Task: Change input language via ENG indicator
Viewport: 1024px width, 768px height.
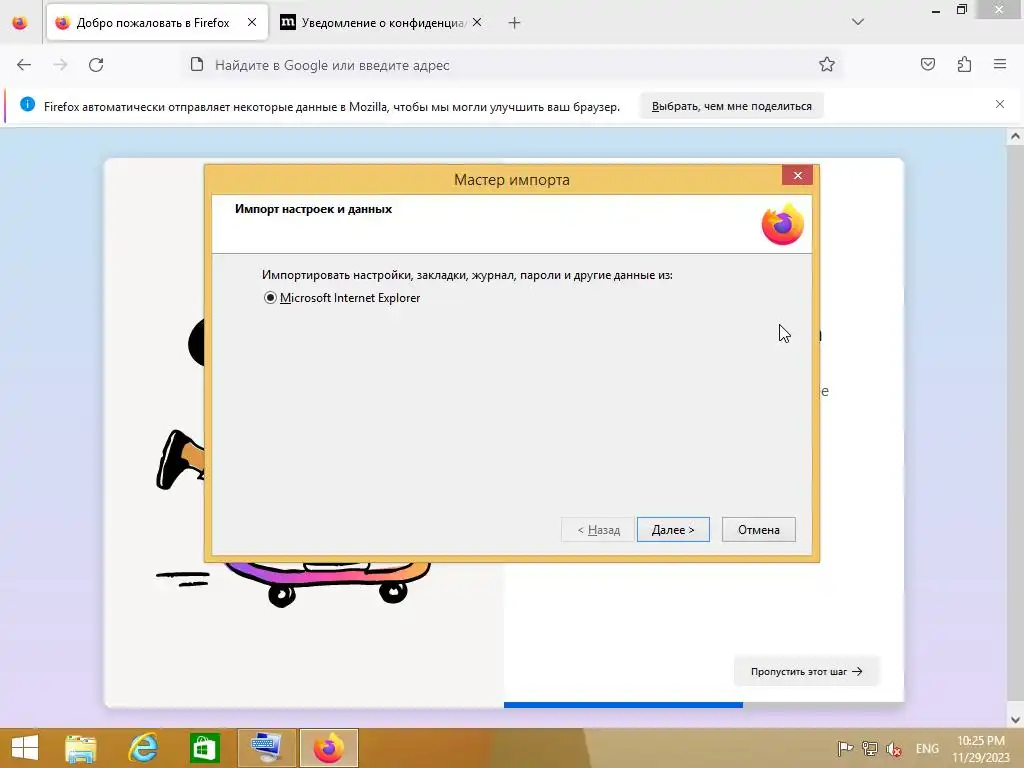Action: [x=927, y=748]
